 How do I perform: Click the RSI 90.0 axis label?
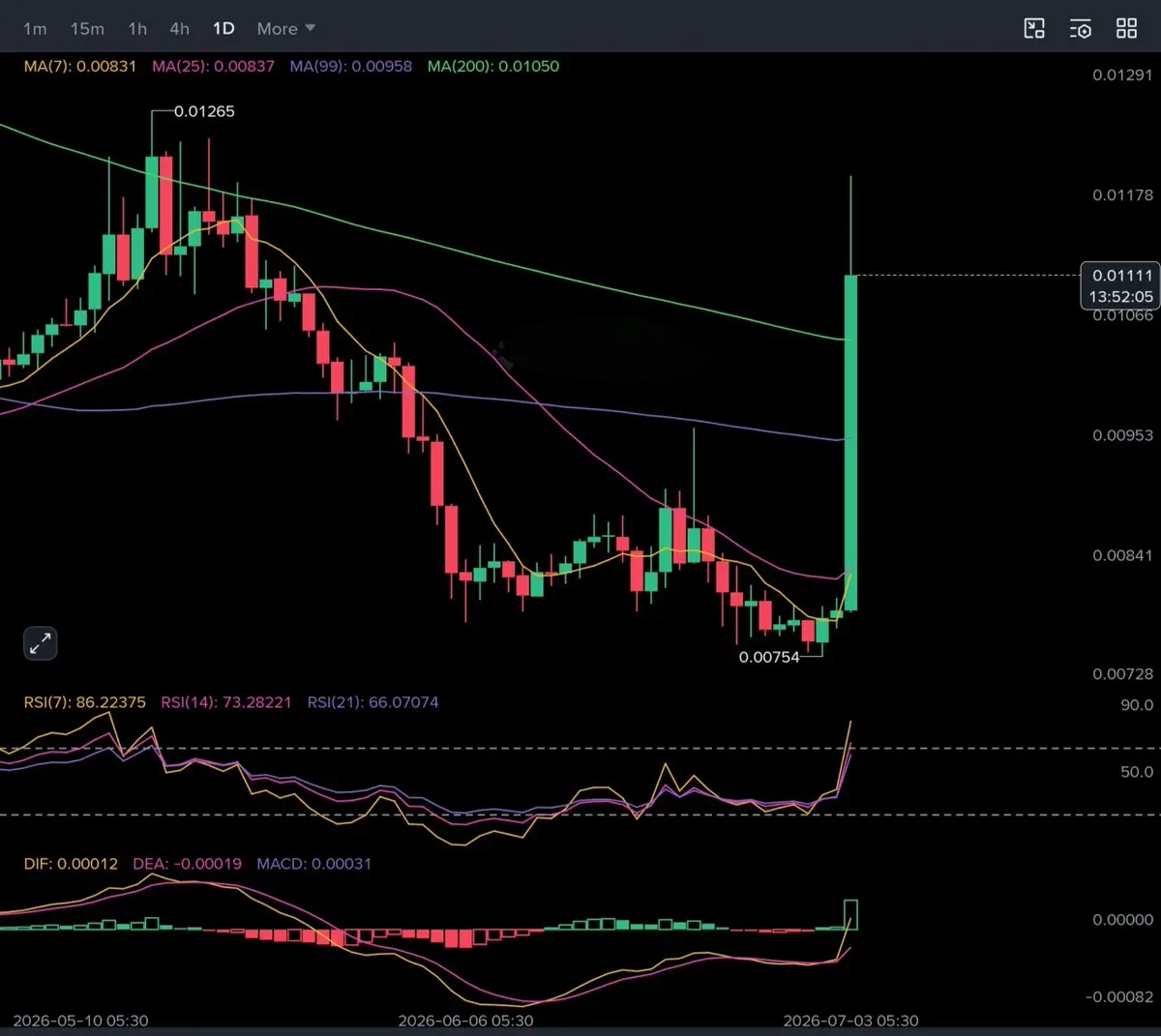1137,705
